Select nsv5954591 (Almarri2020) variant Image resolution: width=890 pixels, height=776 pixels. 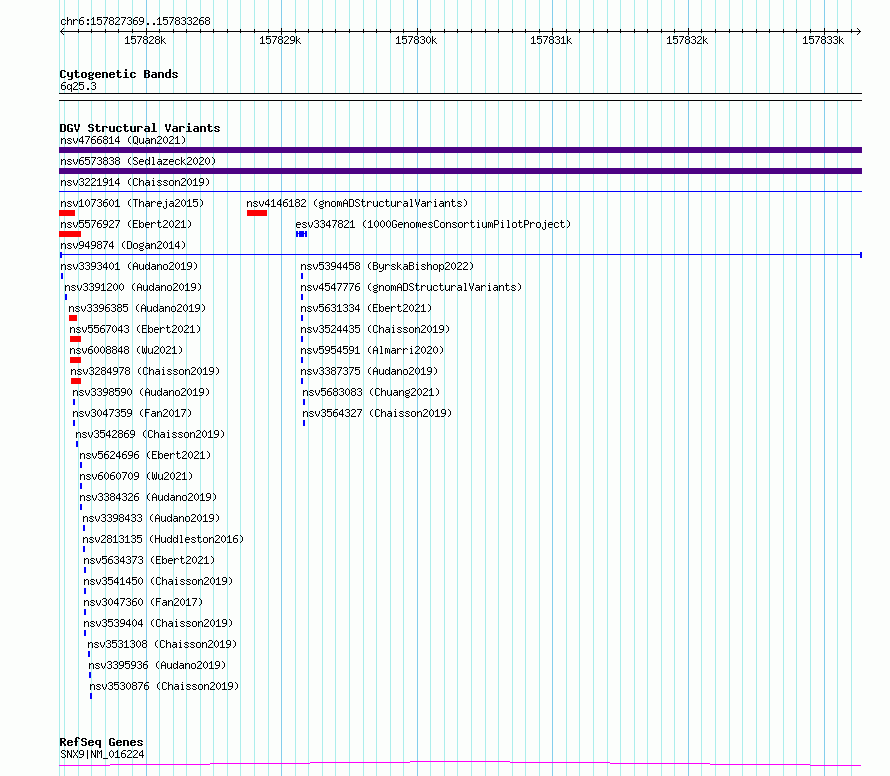point(372,350)
